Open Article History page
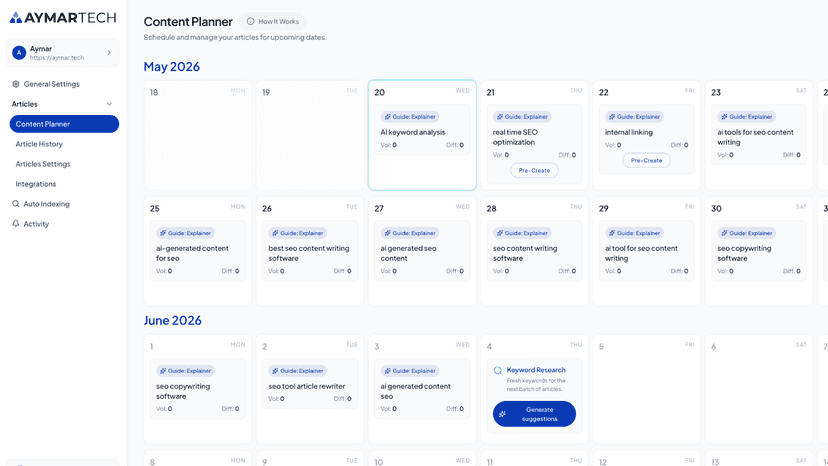 coord(39,144)
